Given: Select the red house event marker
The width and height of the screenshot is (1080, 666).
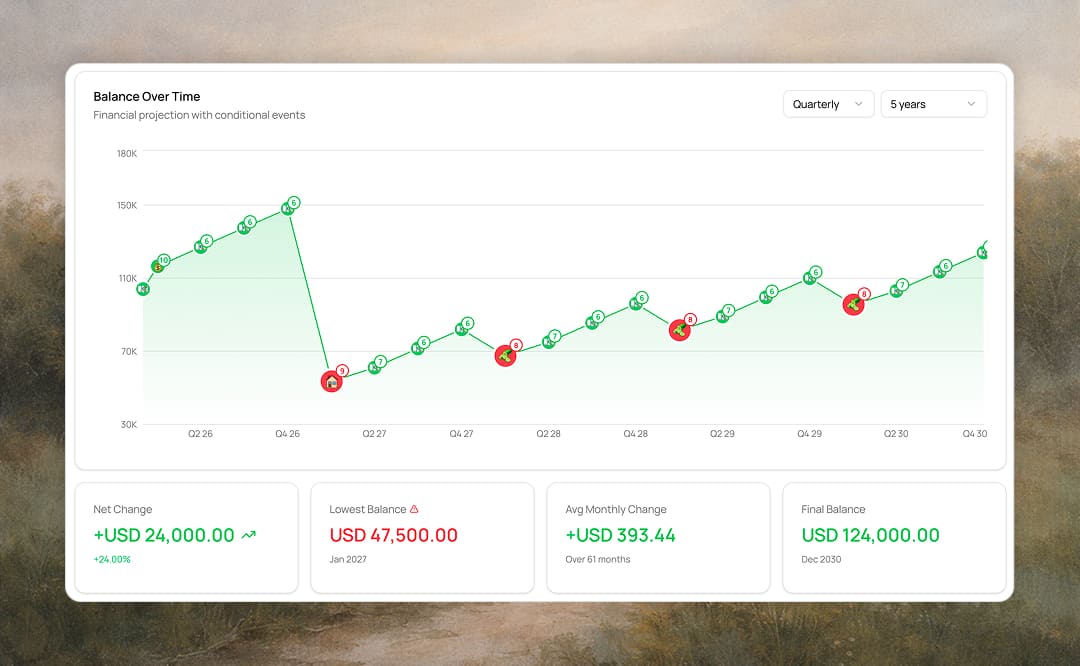Looking at the screenshot, I should [x=331, y=381].
